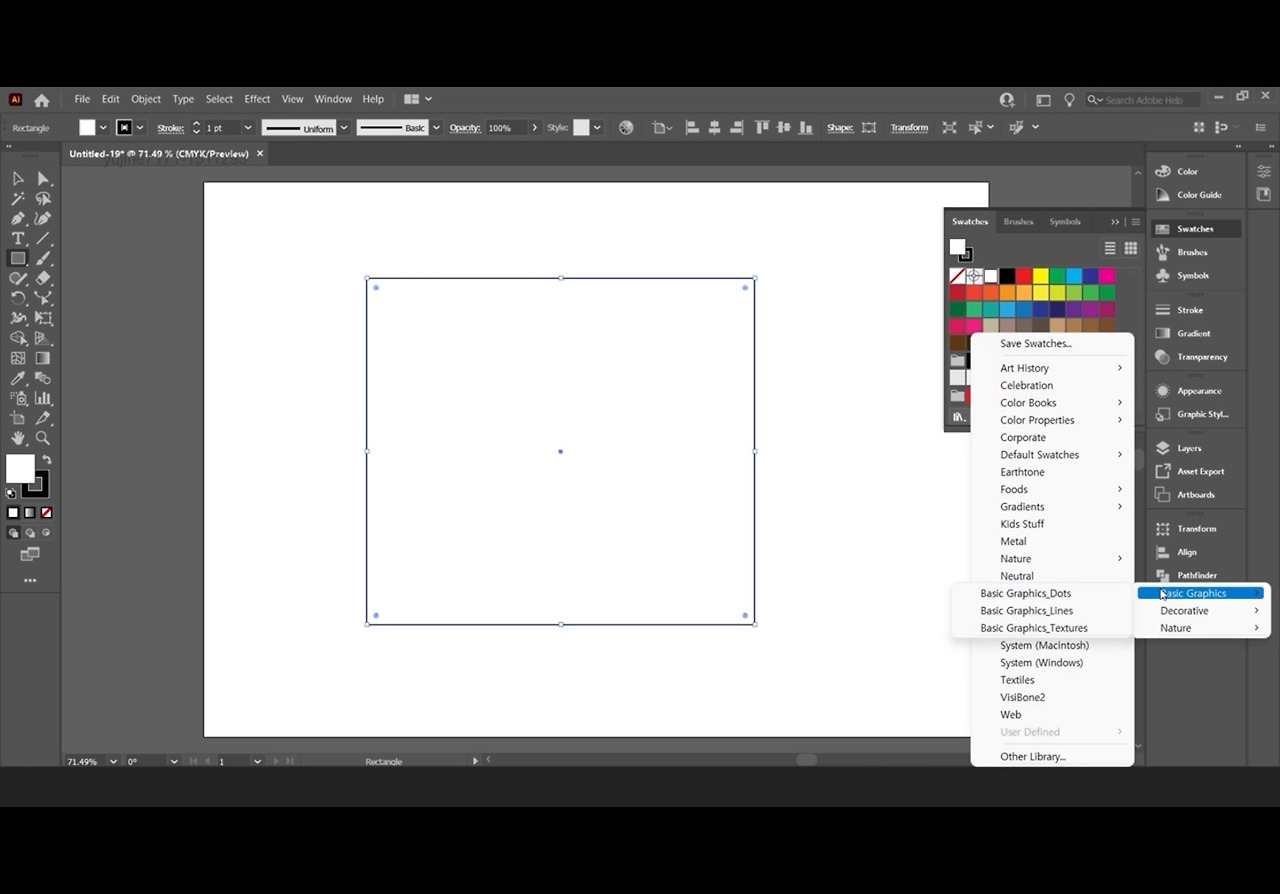The width and height of the screenshot is (1280, 894).
Task: Choose the Eraser tool
Action: click(43, 279)
